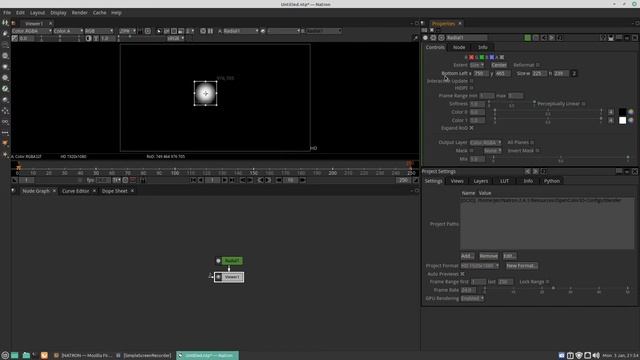This screenshot has width=640, height=360.
Task: Open the Project Format dropdown
Action: point(480,266)
